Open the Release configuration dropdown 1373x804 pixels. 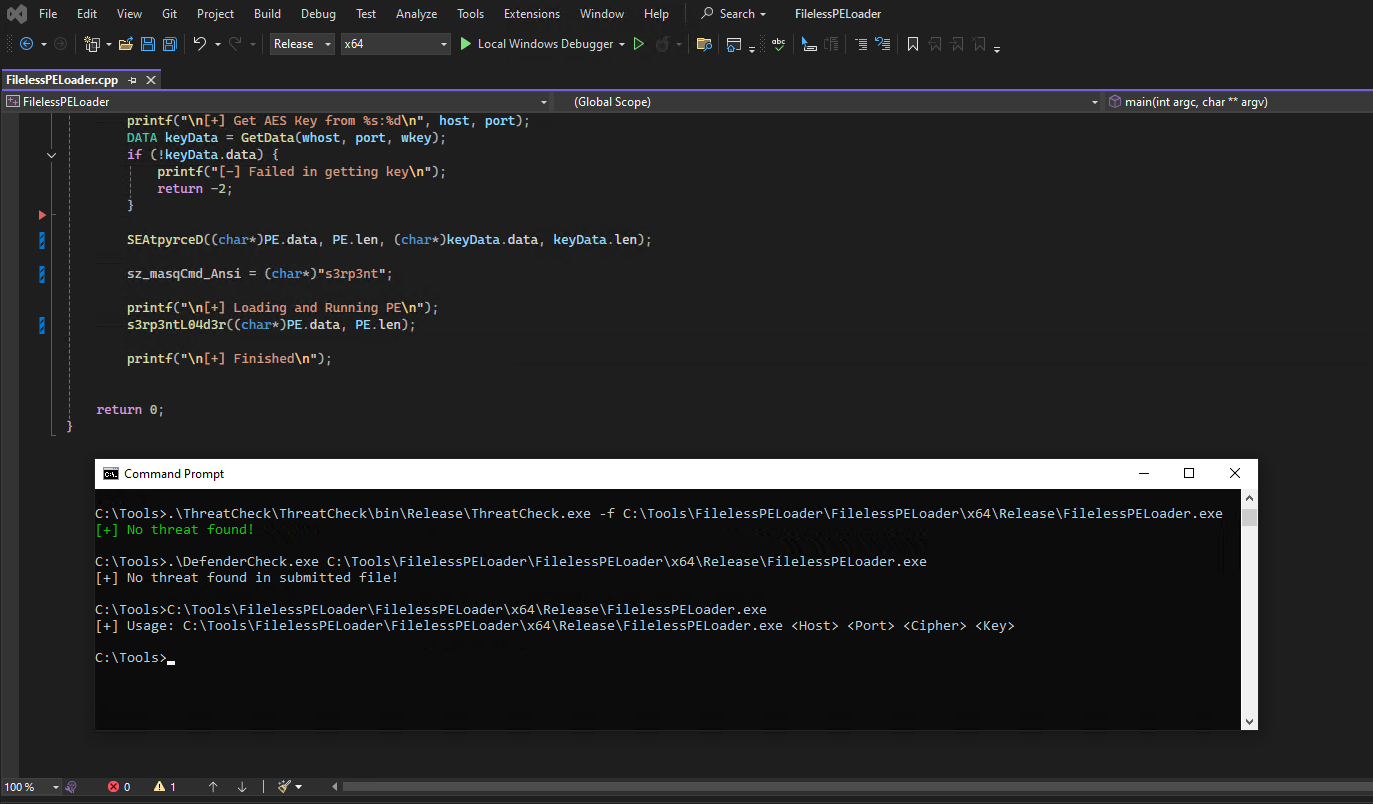(304, 44)
